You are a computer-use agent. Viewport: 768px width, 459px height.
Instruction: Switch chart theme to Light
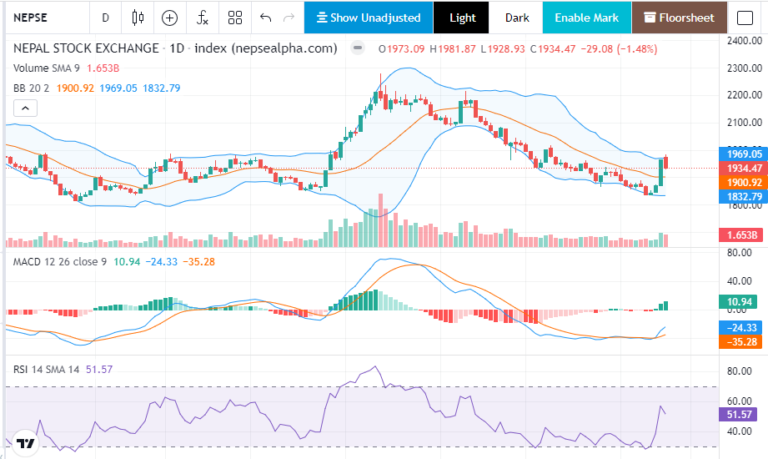coord(462,18)
